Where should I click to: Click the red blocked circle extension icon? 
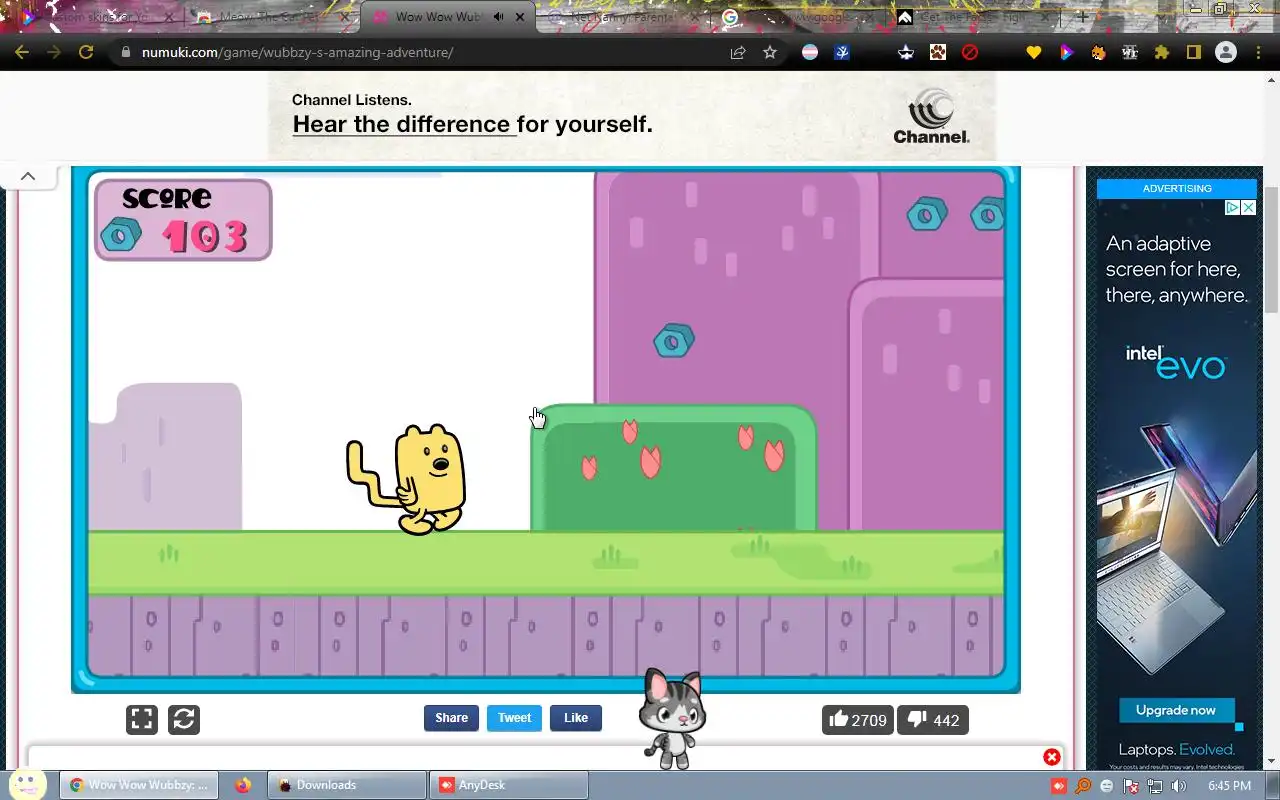tap(970, 52)
